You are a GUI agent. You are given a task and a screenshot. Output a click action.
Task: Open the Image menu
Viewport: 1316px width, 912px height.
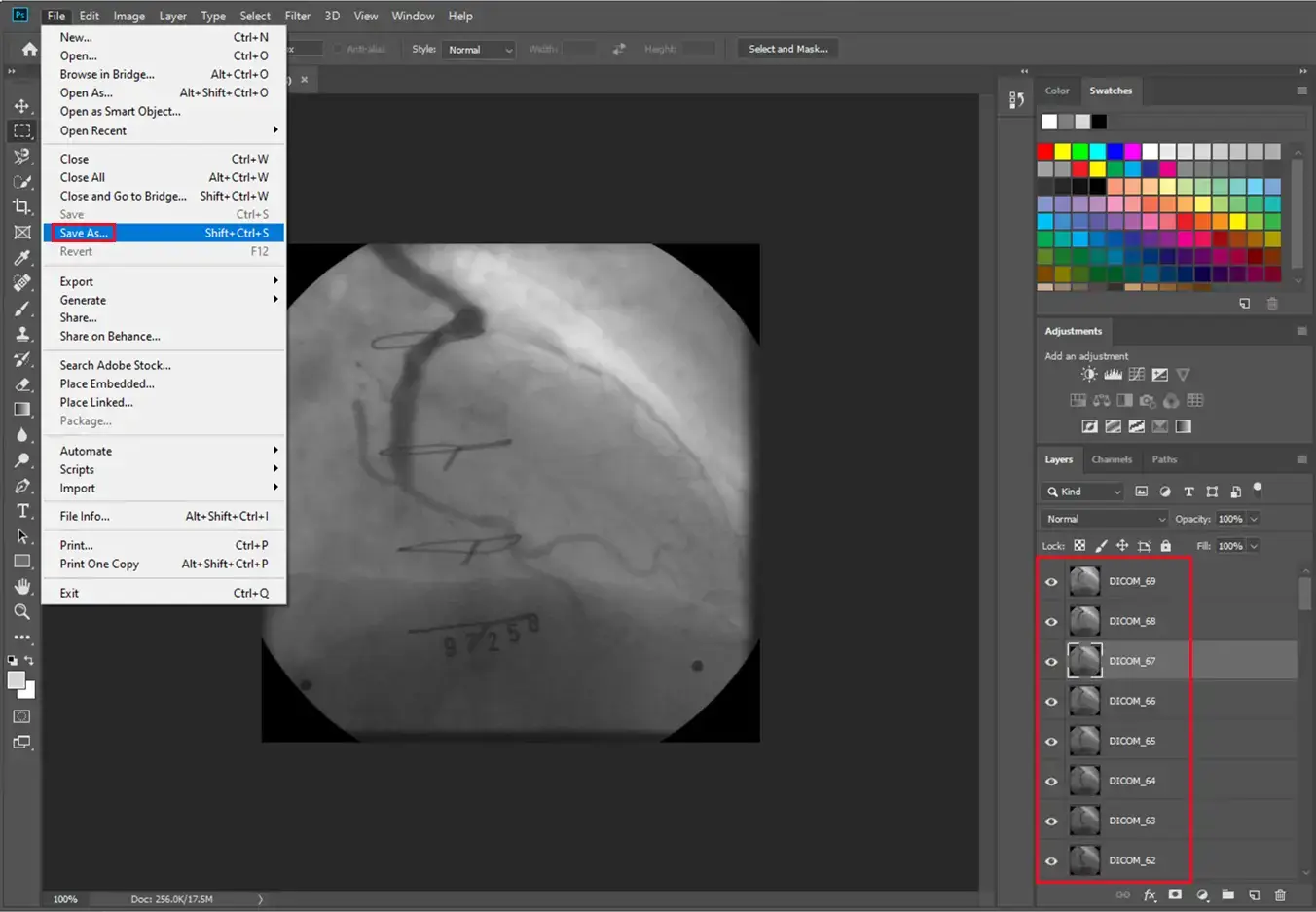click(128, 16)
